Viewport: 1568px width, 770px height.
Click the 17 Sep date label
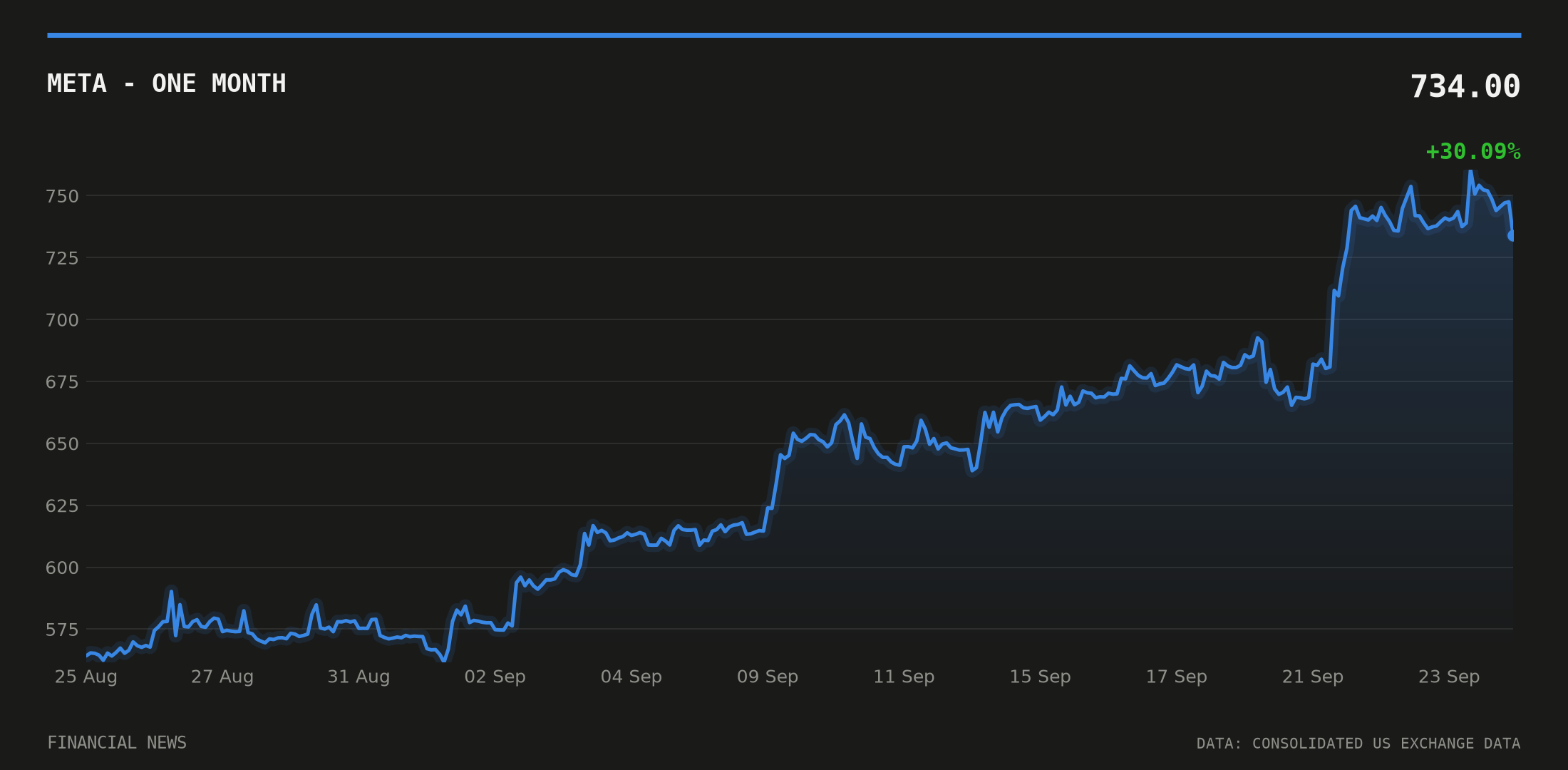click(x=1177, y=677)
